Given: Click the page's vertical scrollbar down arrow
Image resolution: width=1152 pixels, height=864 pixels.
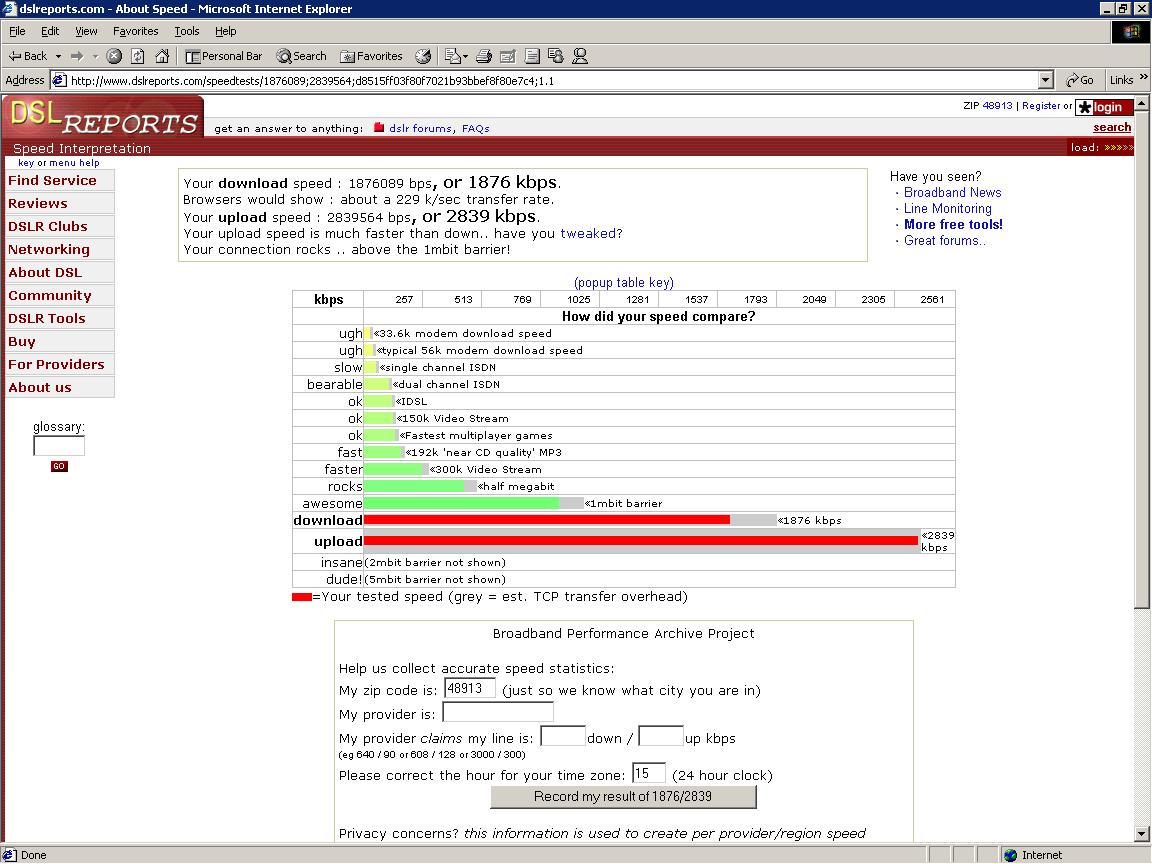Looking at the screenshot, I should pyautogui.click(x=1143, y=833).
